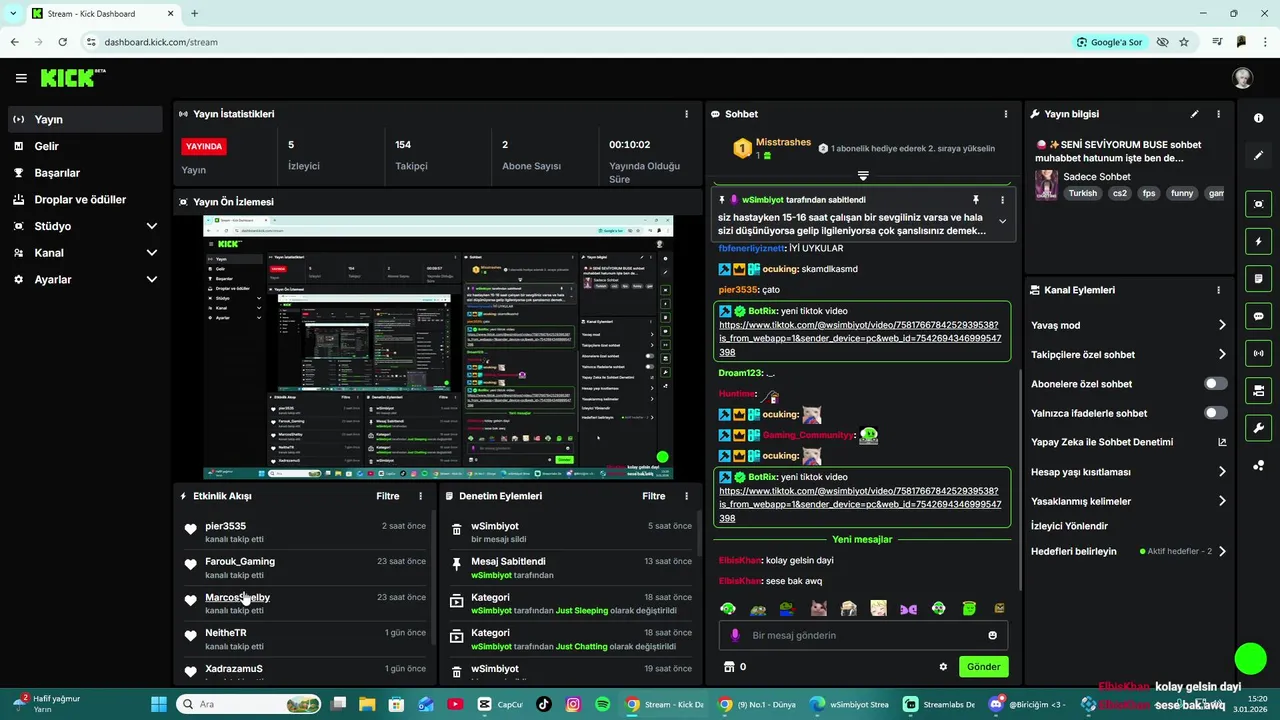Go to Yayın in left sidebar
The height and width of the screenshot is (720, 1280).
pyautogui.click(x=85, y=119)
